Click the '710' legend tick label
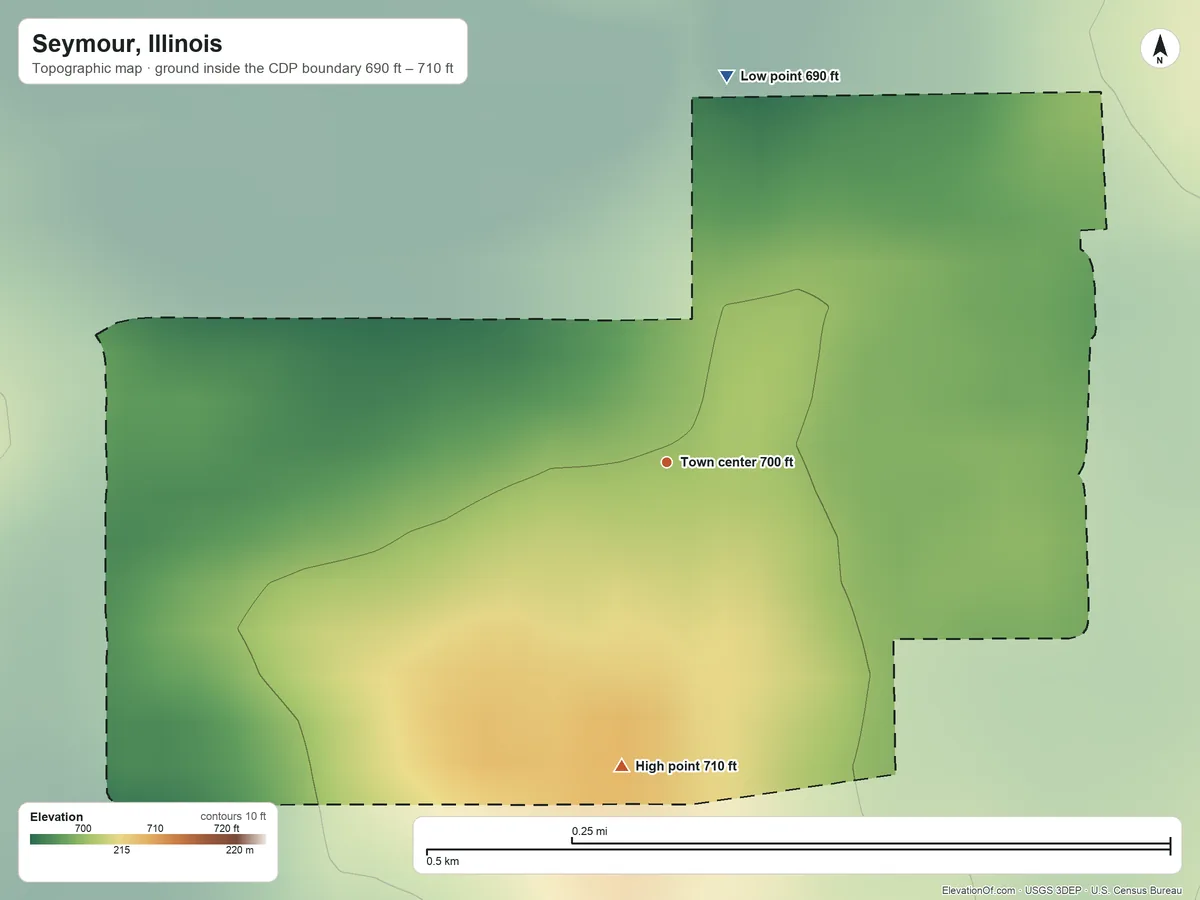The height and width of the screenshot is (900, 1200). (155, 828)
